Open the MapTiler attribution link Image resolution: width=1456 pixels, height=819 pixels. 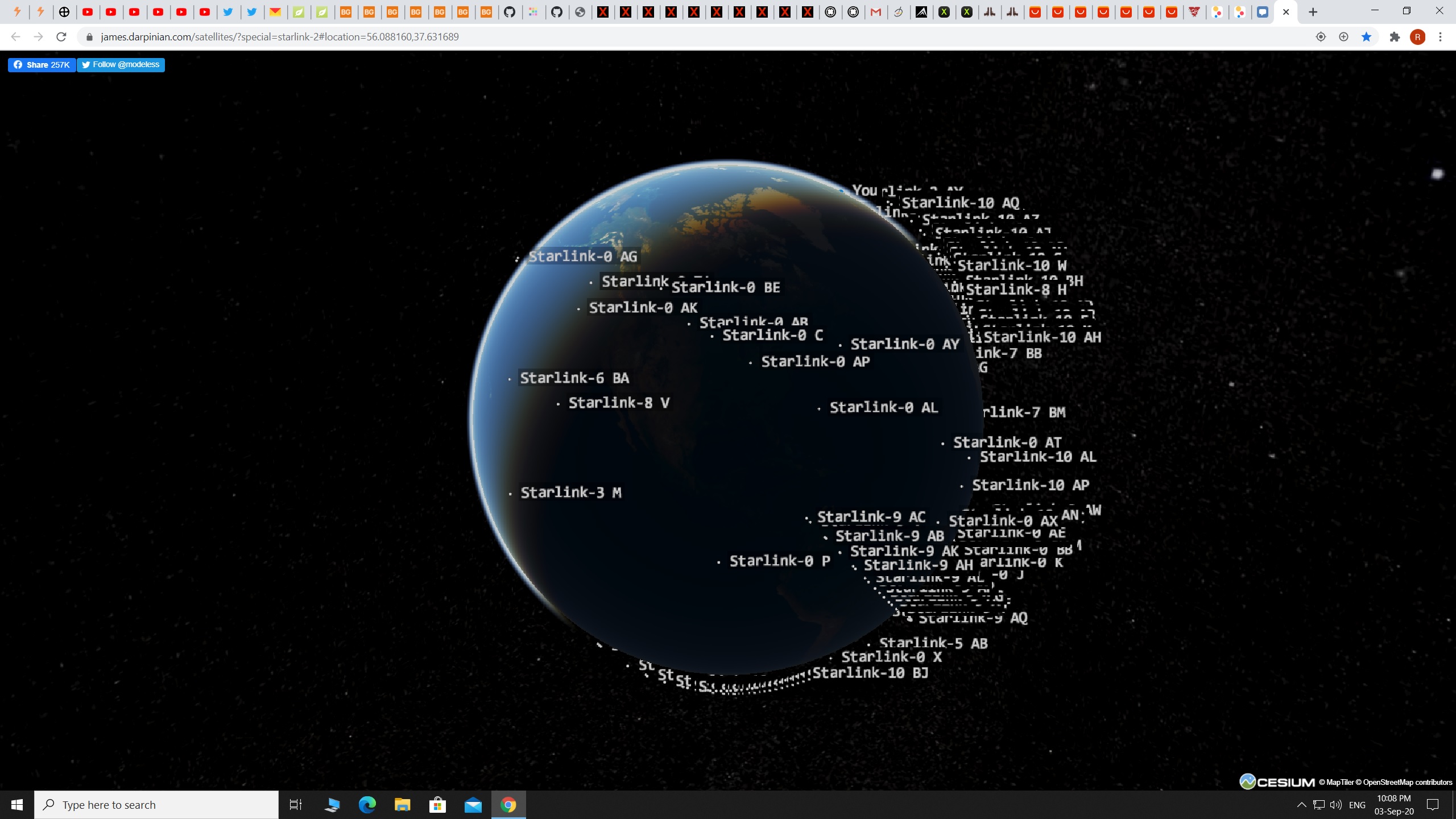tap(1337, 783)
